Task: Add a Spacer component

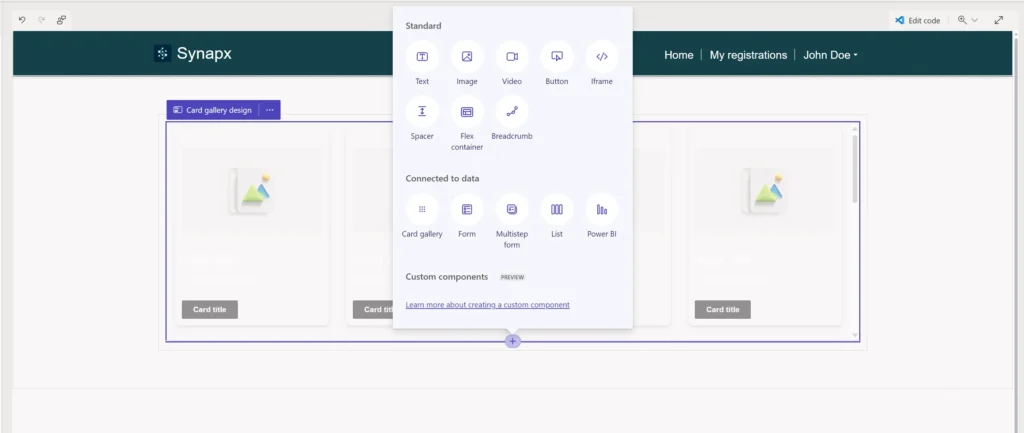Action: point(422,111)
